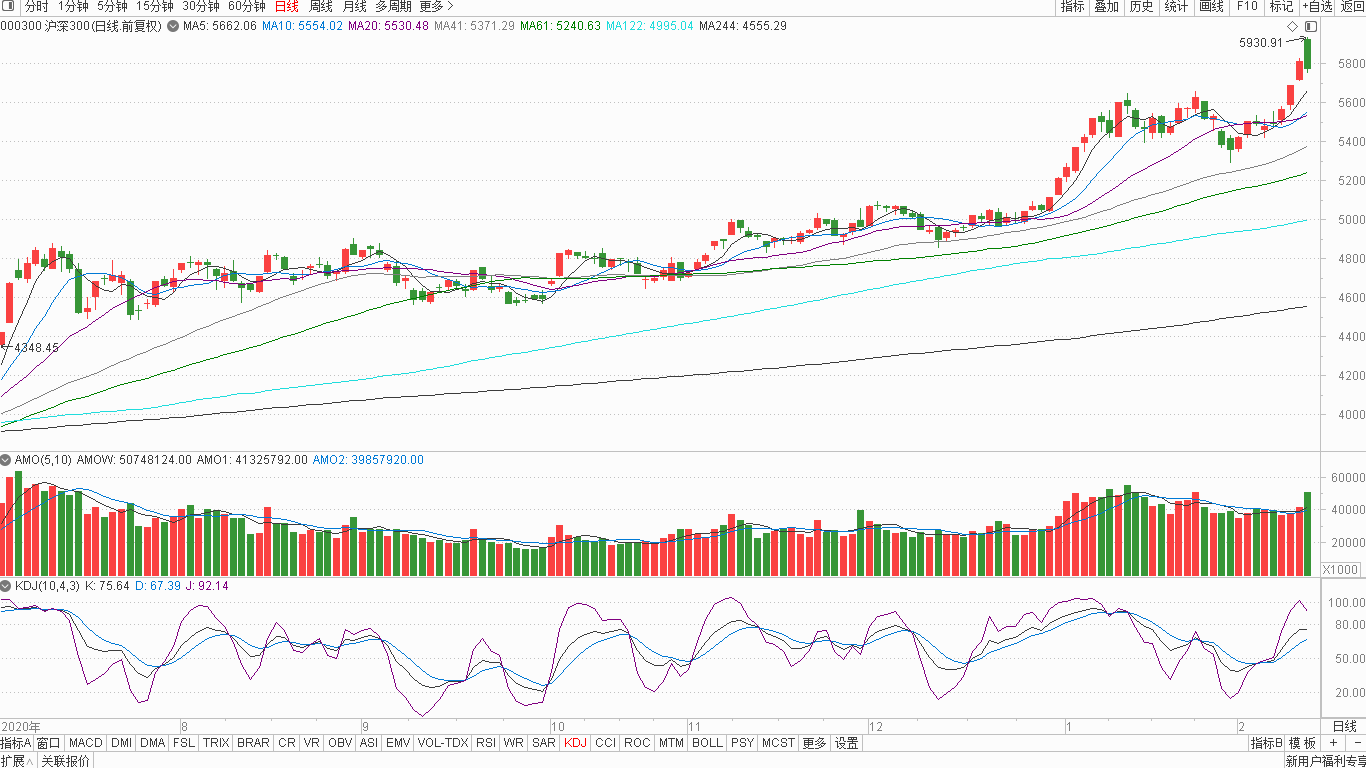Switch indicator to SAR
The image size is (1366, 768).
pyautogui.click(x=543, y=743)
